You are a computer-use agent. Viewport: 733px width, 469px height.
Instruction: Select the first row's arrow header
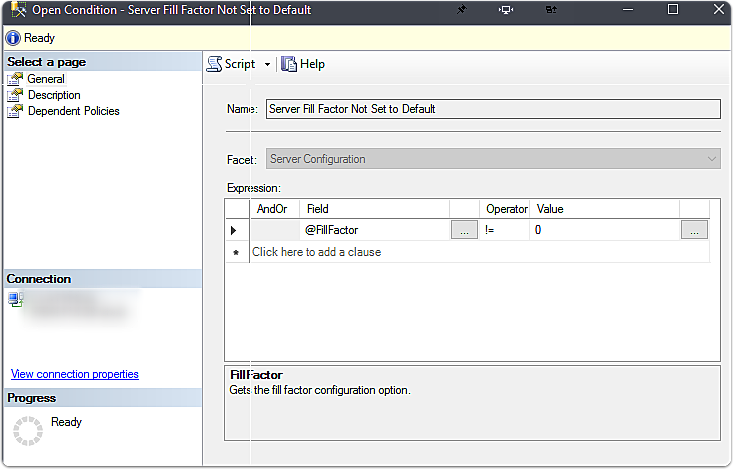(236, 230)
